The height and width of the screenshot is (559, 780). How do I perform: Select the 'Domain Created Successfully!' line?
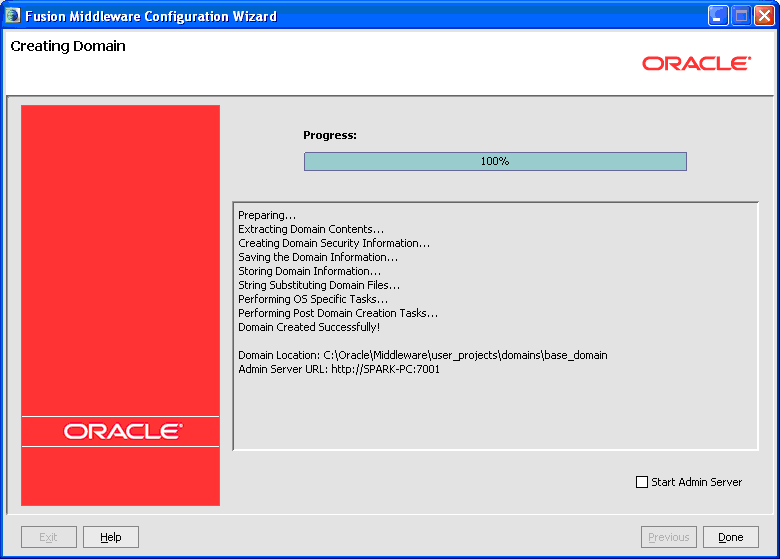[x=309, y=327]
